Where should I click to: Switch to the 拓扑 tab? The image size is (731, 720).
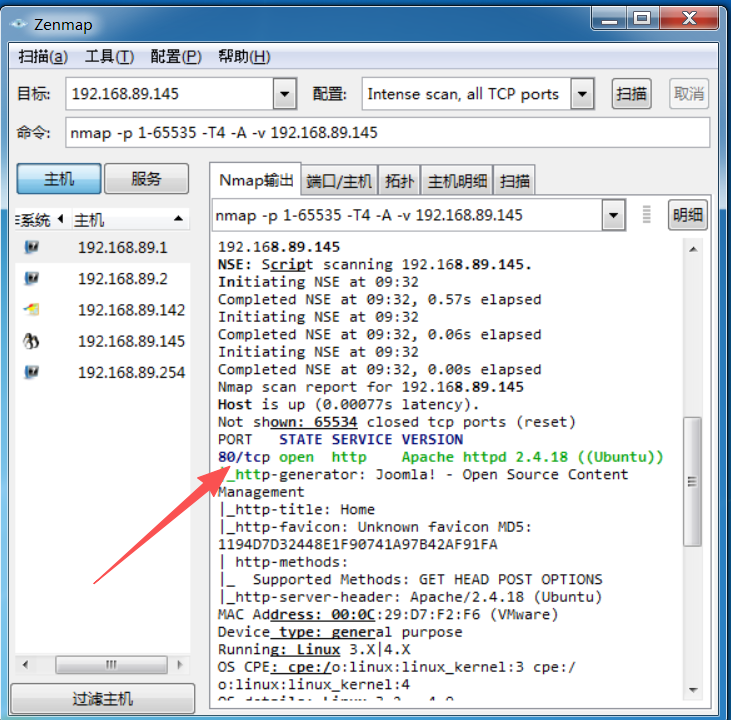click(x=399, y=181)
